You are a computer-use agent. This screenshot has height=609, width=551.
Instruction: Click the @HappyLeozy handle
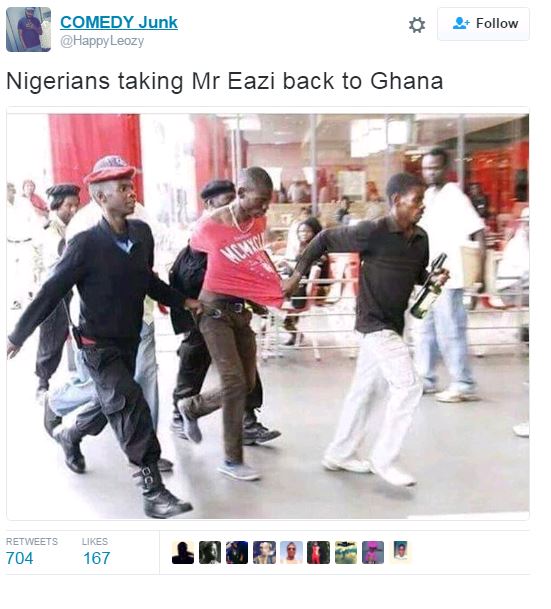point(102,41)
